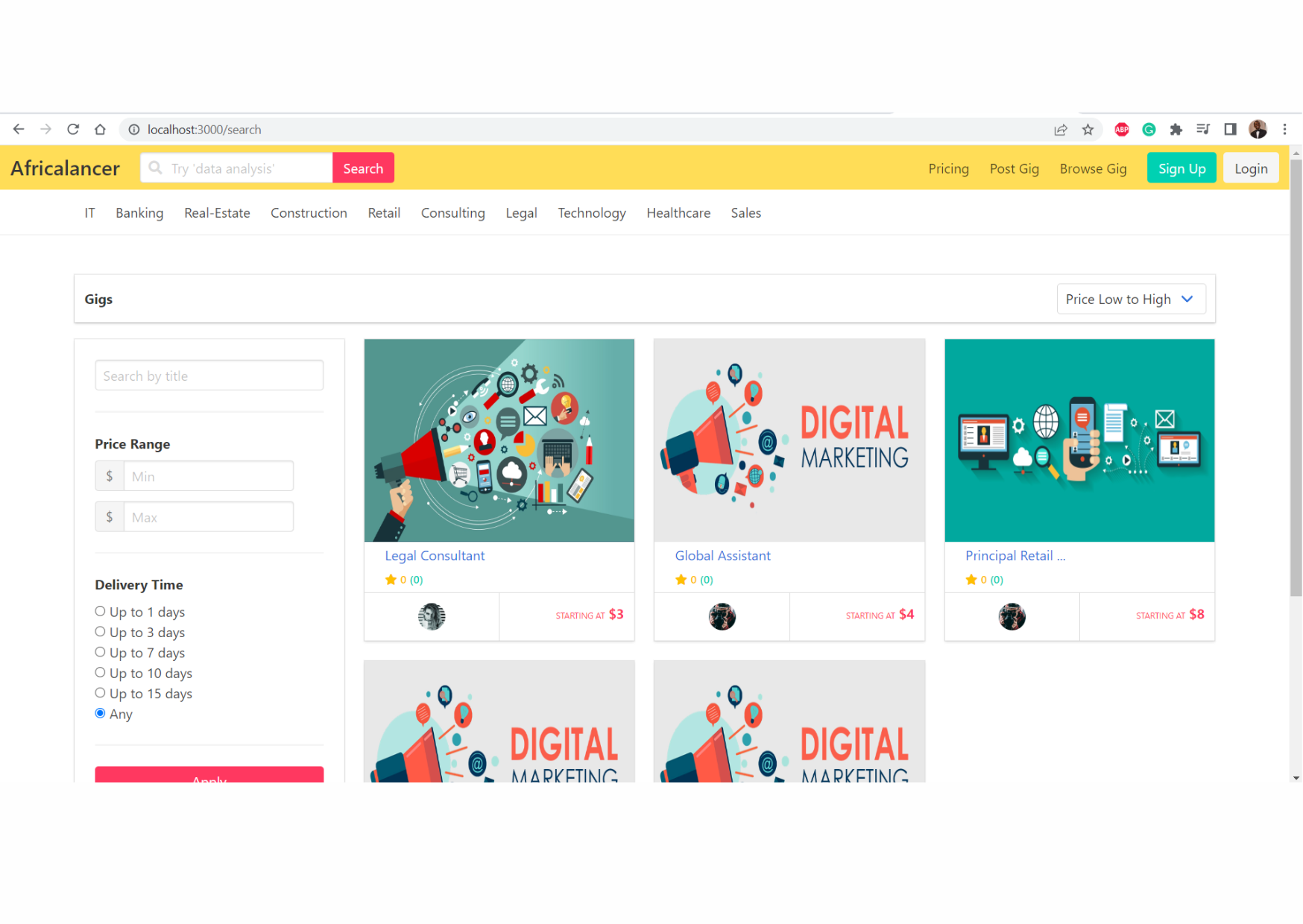The width and height of the screenshot is (1303, 924).
Task: Open the browser extensions puzzle icon
Action: [1176, 130]
